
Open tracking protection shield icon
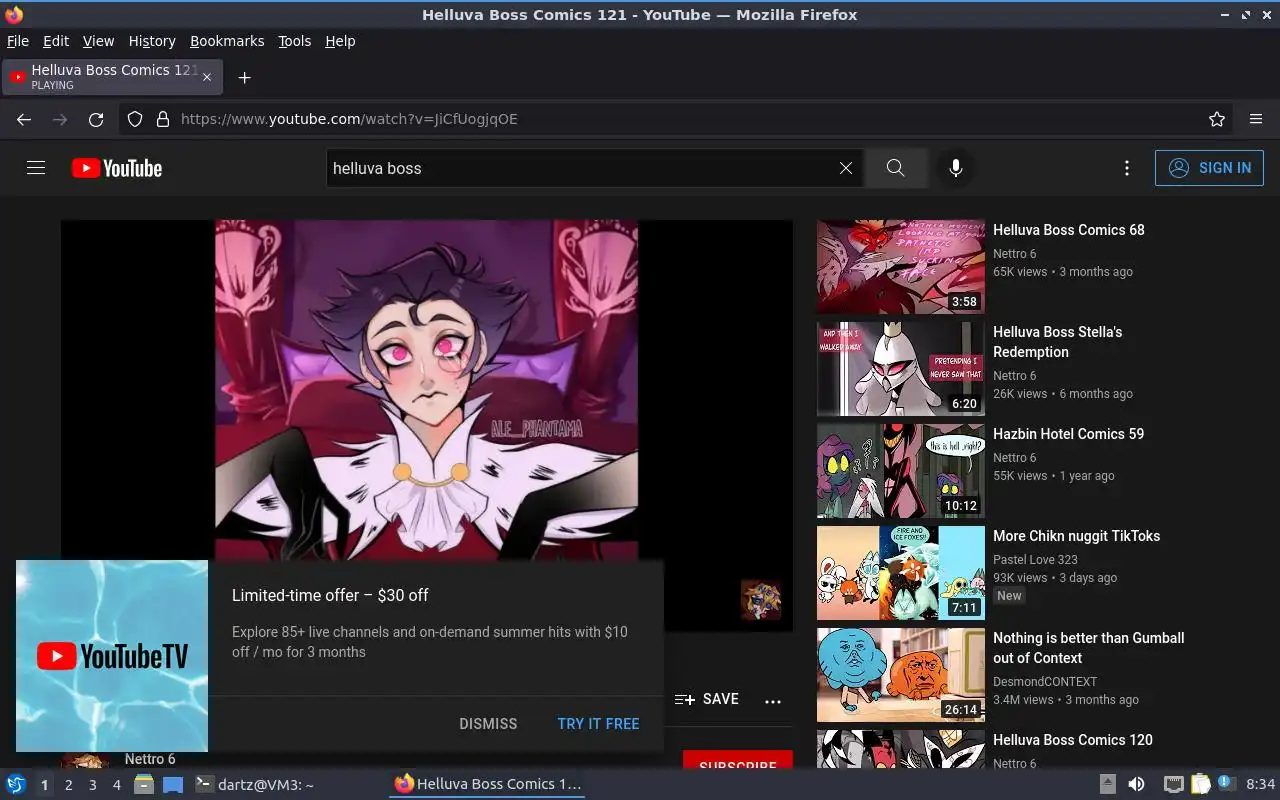click(135, 119)
